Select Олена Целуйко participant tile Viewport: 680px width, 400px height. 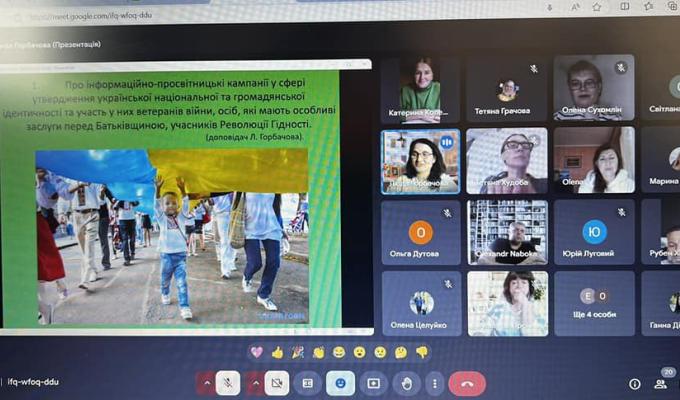pos(422,304)
